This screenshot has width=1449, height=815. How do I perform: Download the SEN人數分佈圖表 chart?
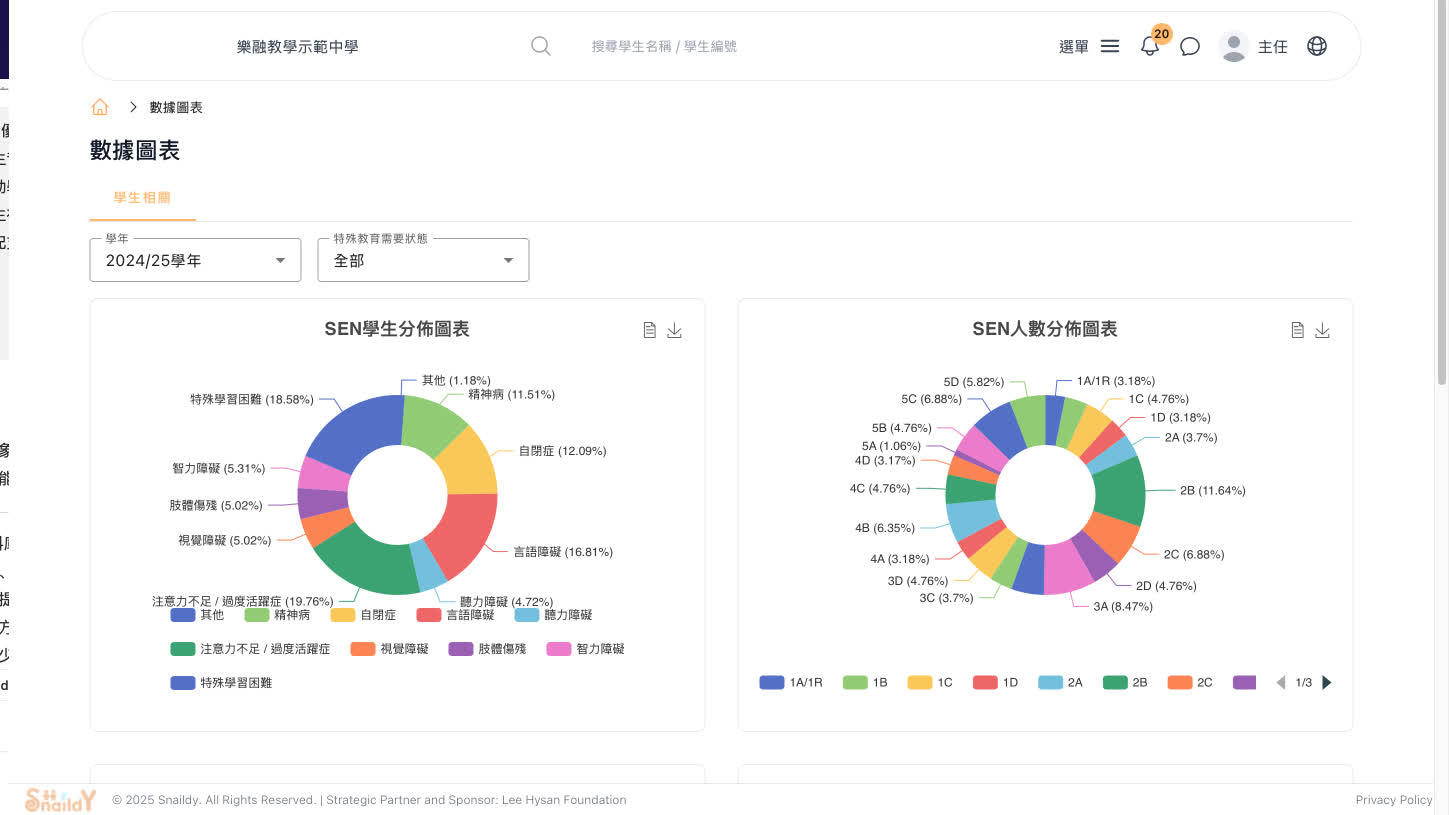(x=1323, y=330)
